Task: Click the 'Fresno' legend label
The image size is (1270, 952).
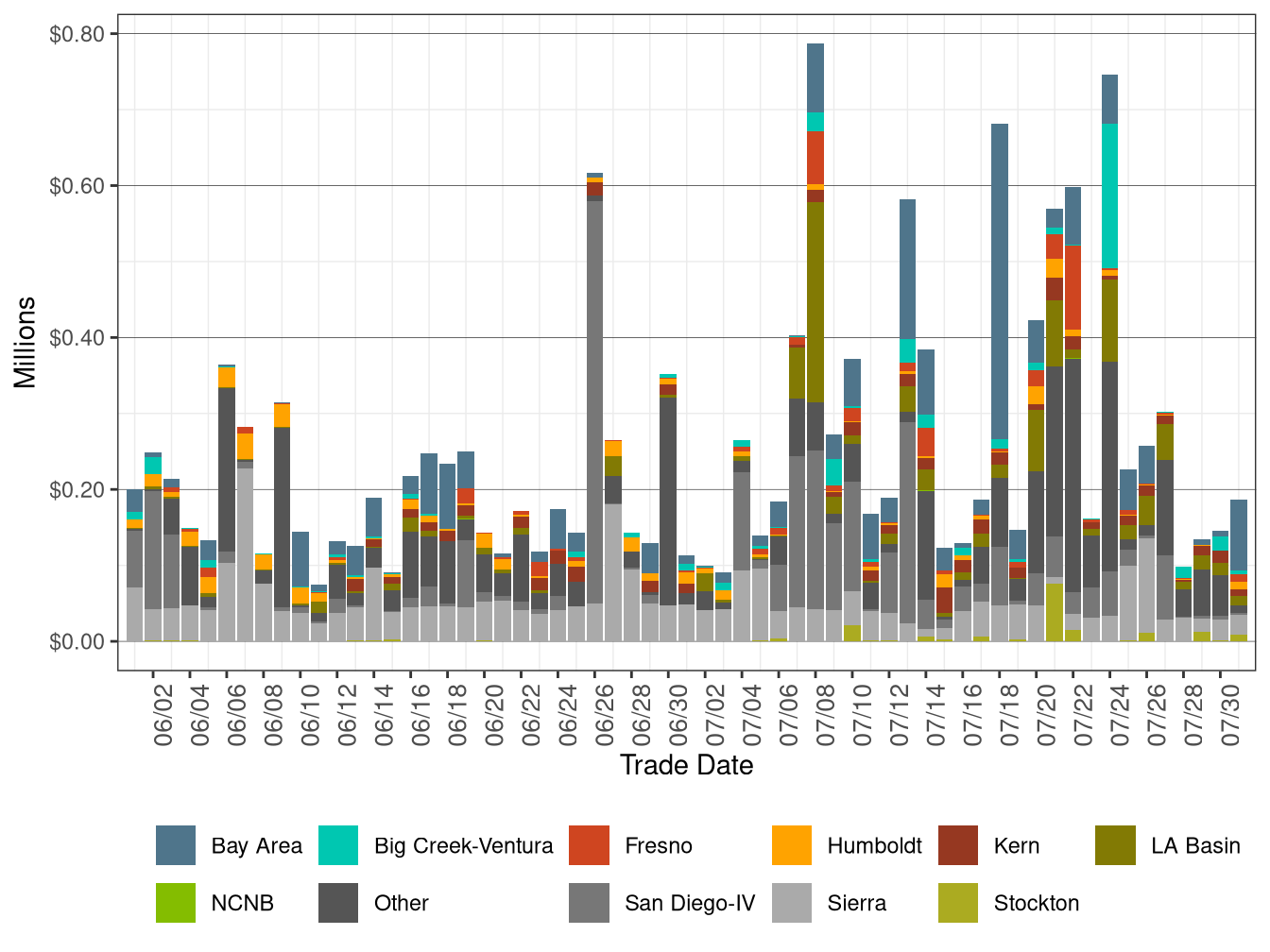Action: [659, 846]
